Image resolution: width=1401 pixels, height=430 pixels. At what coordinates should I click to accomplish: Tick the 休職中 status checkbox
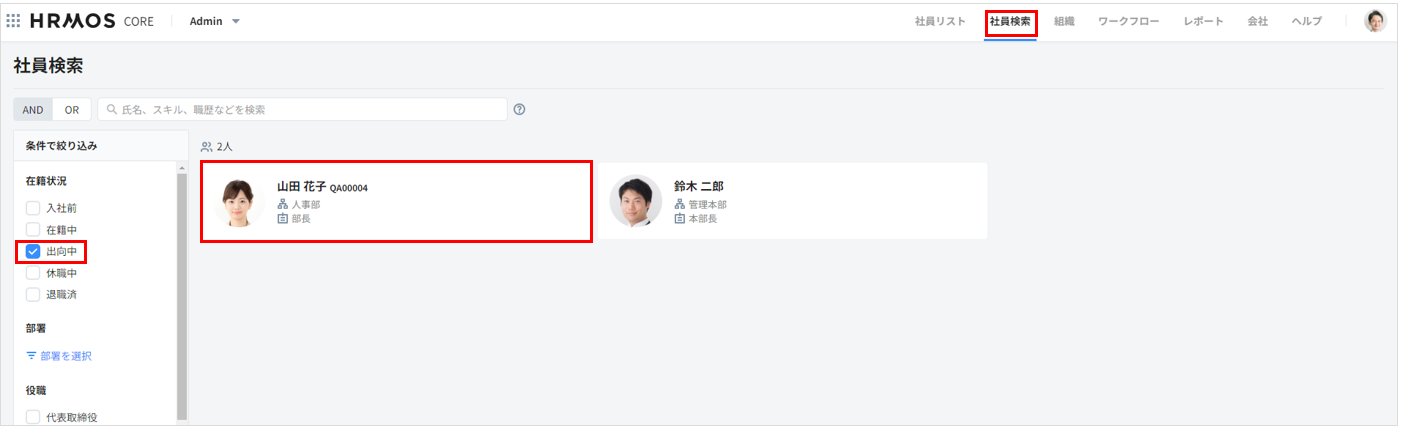[x=33, y=272]
